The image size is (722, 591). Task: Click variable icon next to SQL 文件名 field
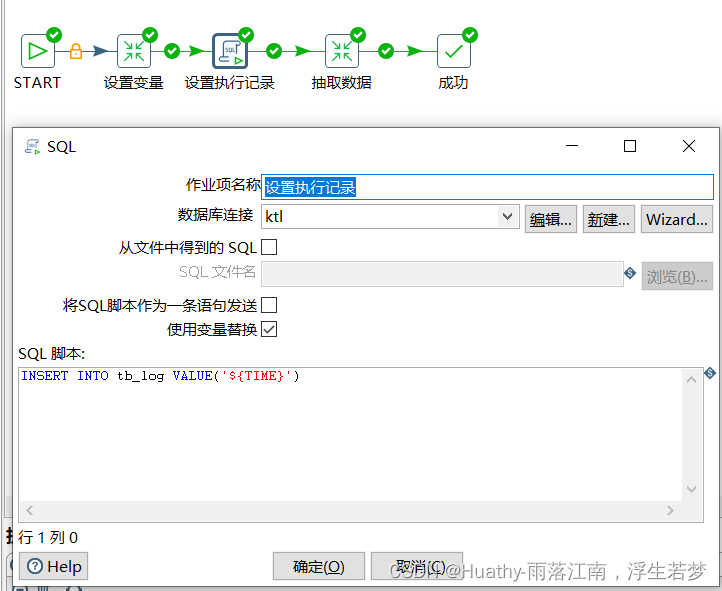pos(630,273)
